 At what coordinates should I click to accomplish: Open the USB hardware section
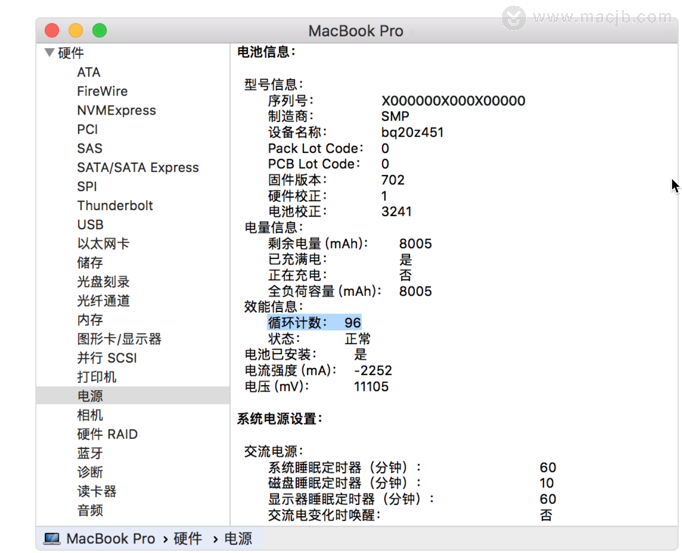[x=90, y=225]
